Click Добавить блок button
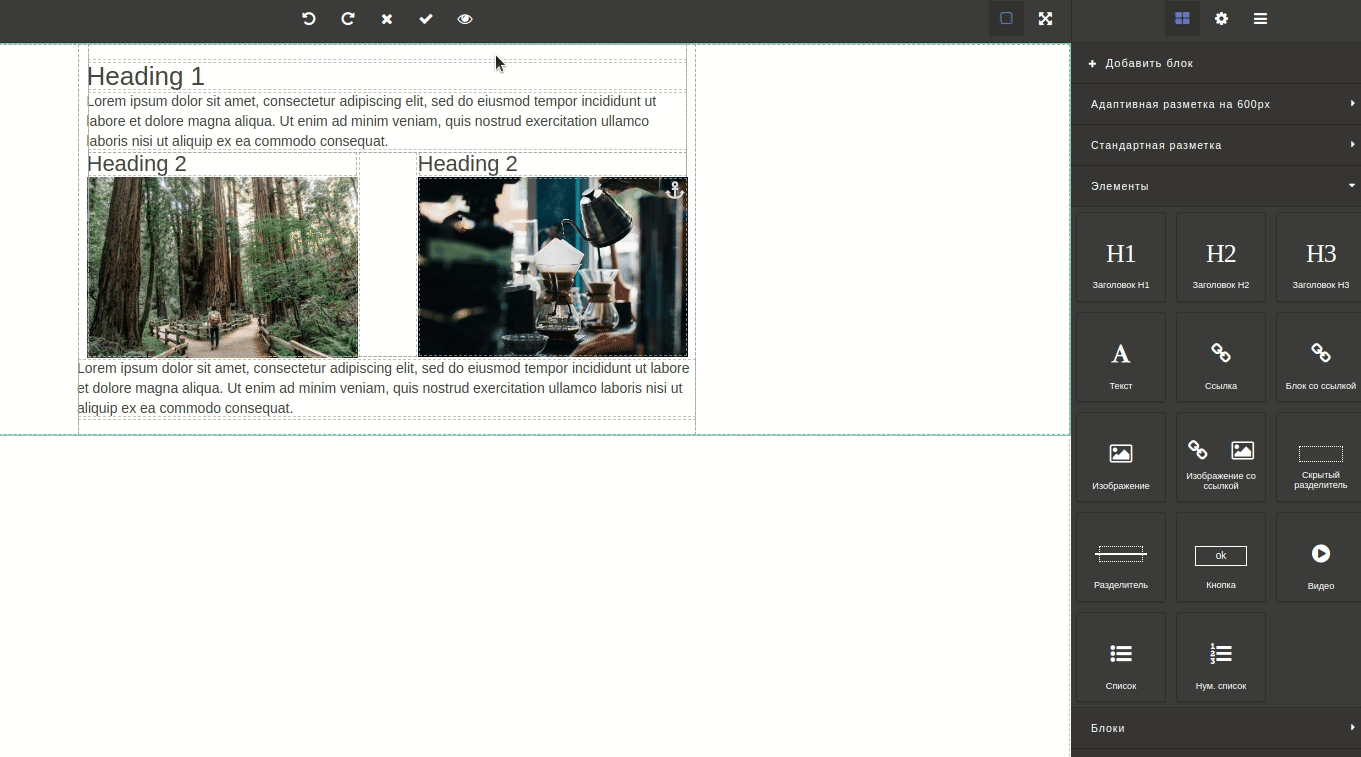 [1216, 63]
